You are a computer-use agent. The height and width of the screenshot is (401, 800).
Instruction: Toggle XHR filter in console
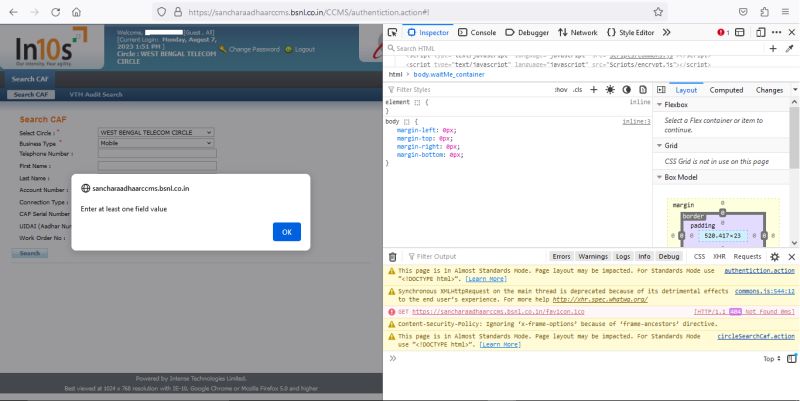tap(719, 256)
